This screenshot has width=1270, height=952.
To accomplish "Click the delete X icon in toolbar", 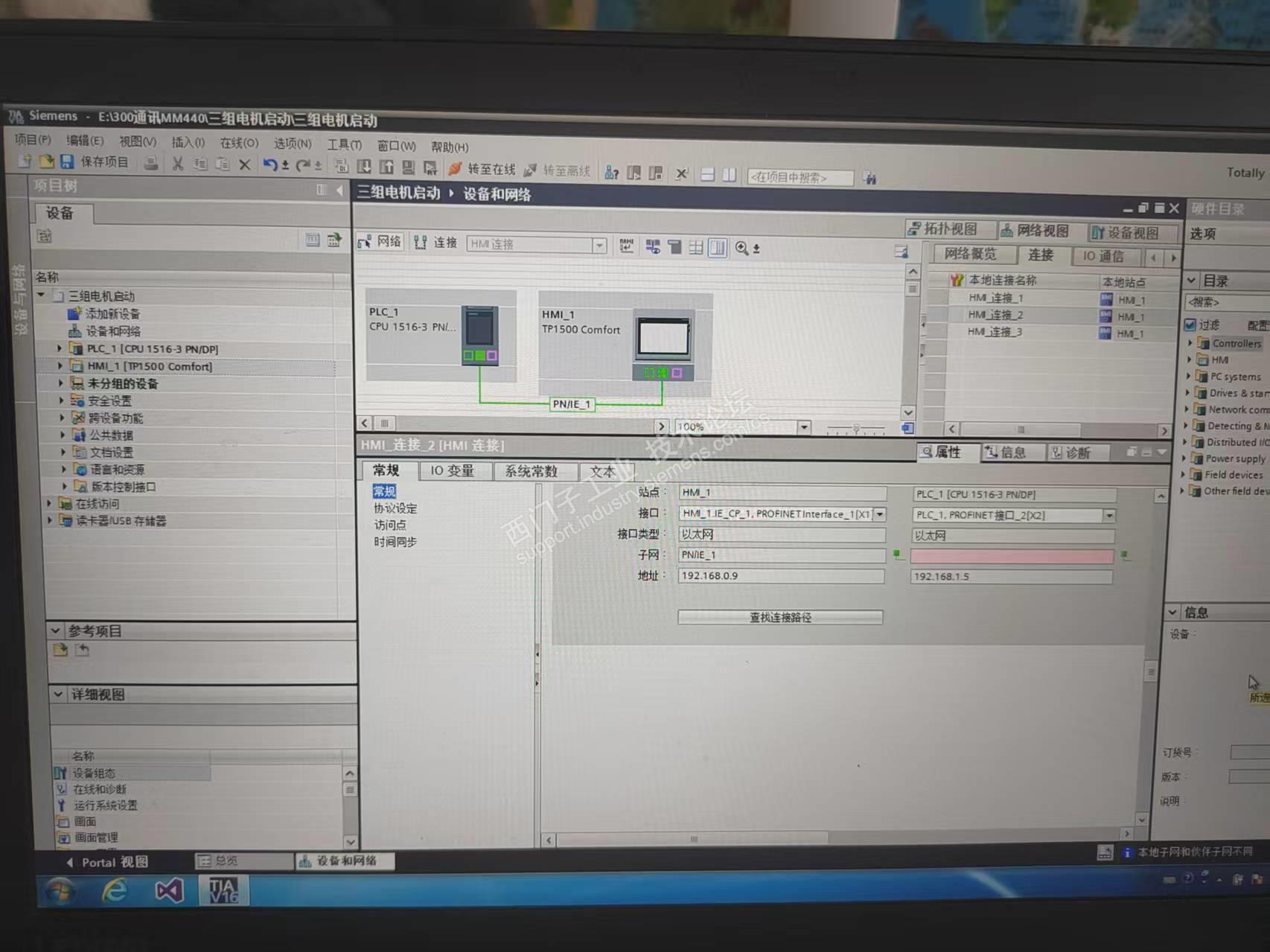I will [x=244, y=164].
